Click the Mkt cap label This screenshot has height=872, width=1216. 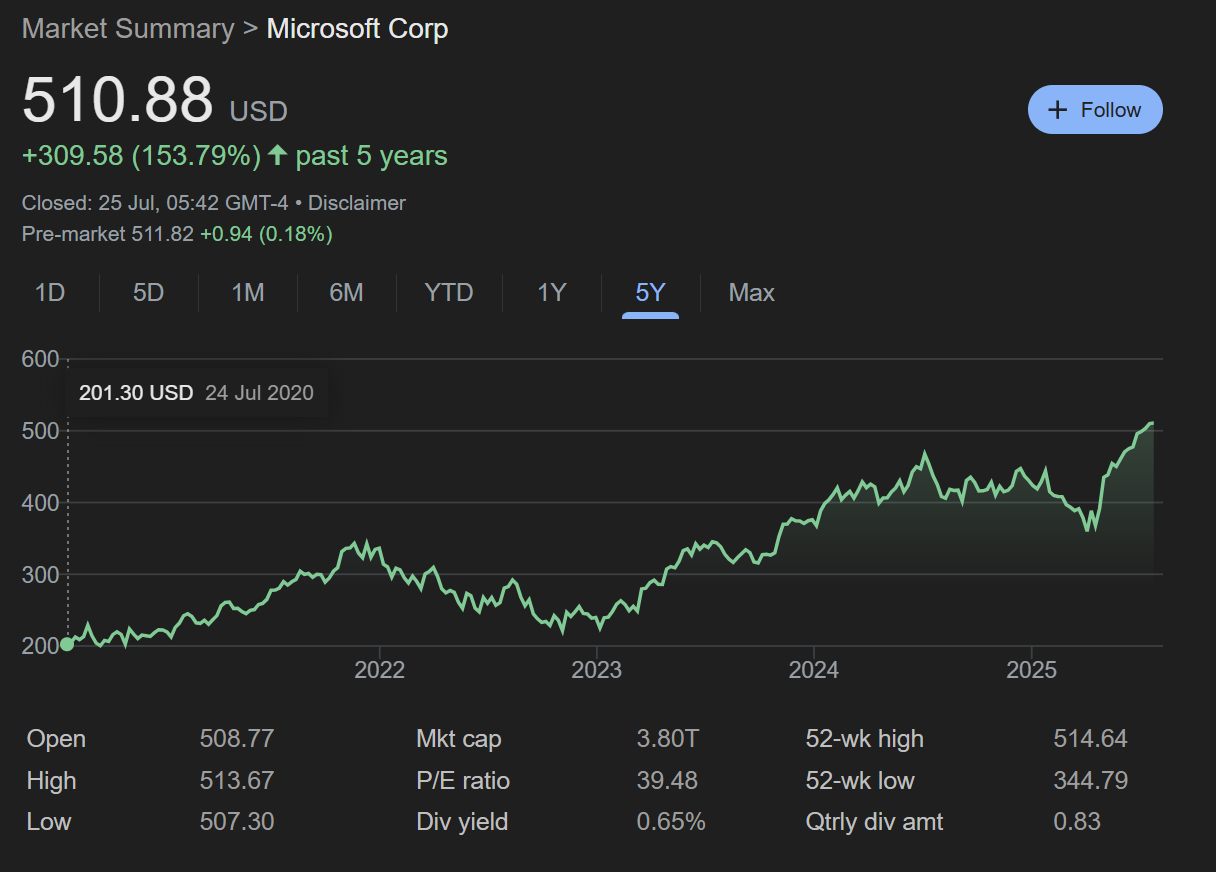pyautogui.click(x=459, y=739)
